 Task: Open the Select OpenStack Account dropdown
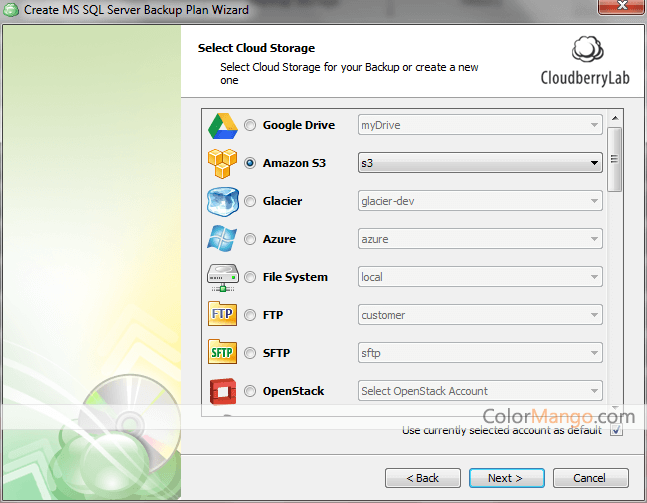(480, 391)
